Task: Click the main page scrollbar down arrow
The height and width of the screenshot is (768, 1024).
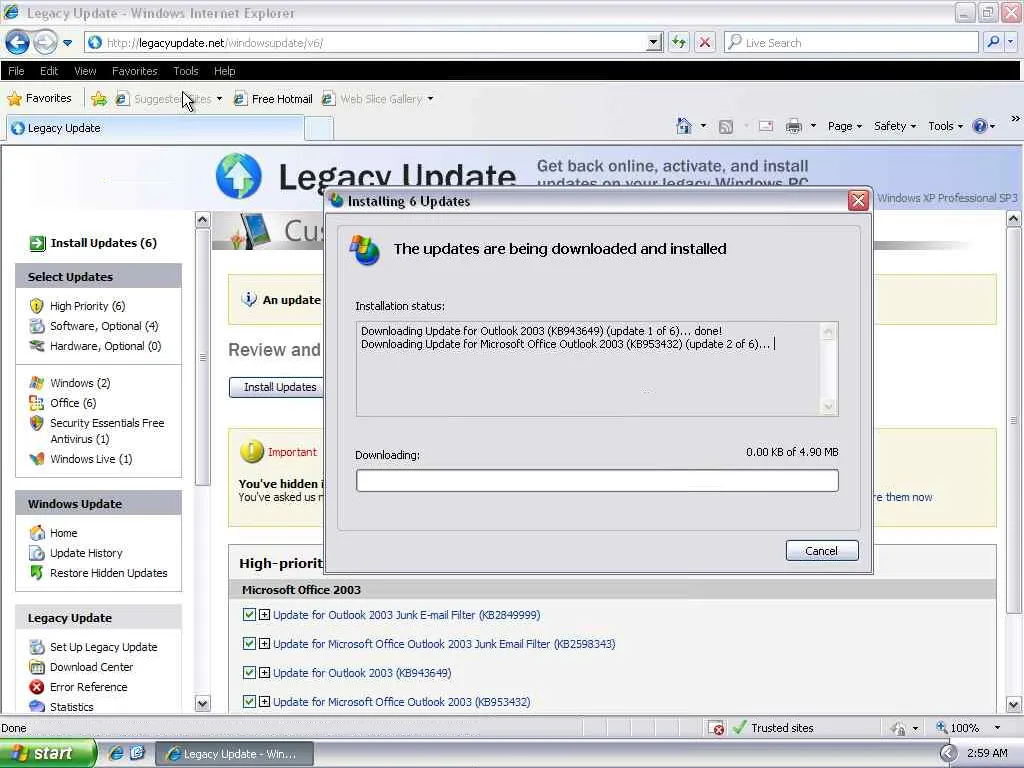Action: (x=1014, y=705)
